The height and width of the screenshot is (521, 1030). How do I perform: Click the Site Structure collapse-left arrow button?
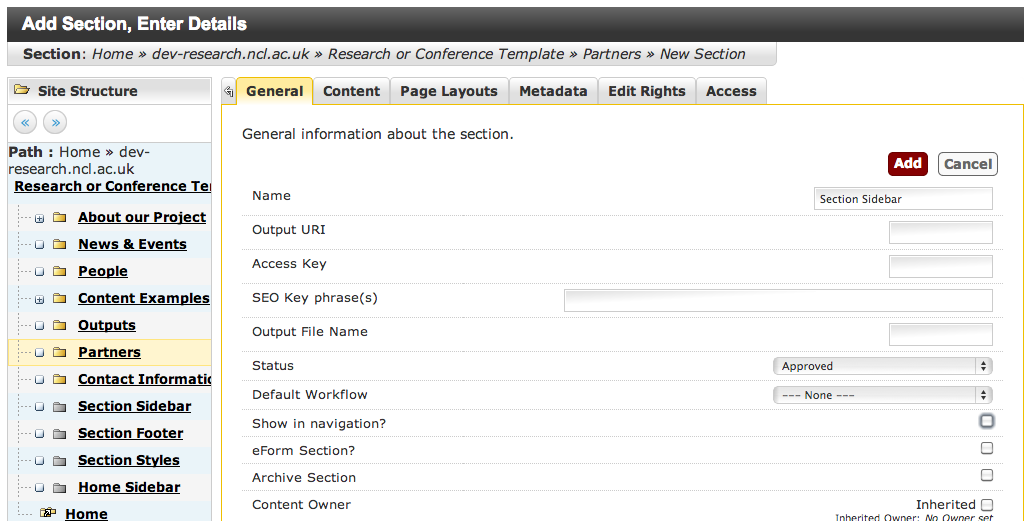click(26, 122)
